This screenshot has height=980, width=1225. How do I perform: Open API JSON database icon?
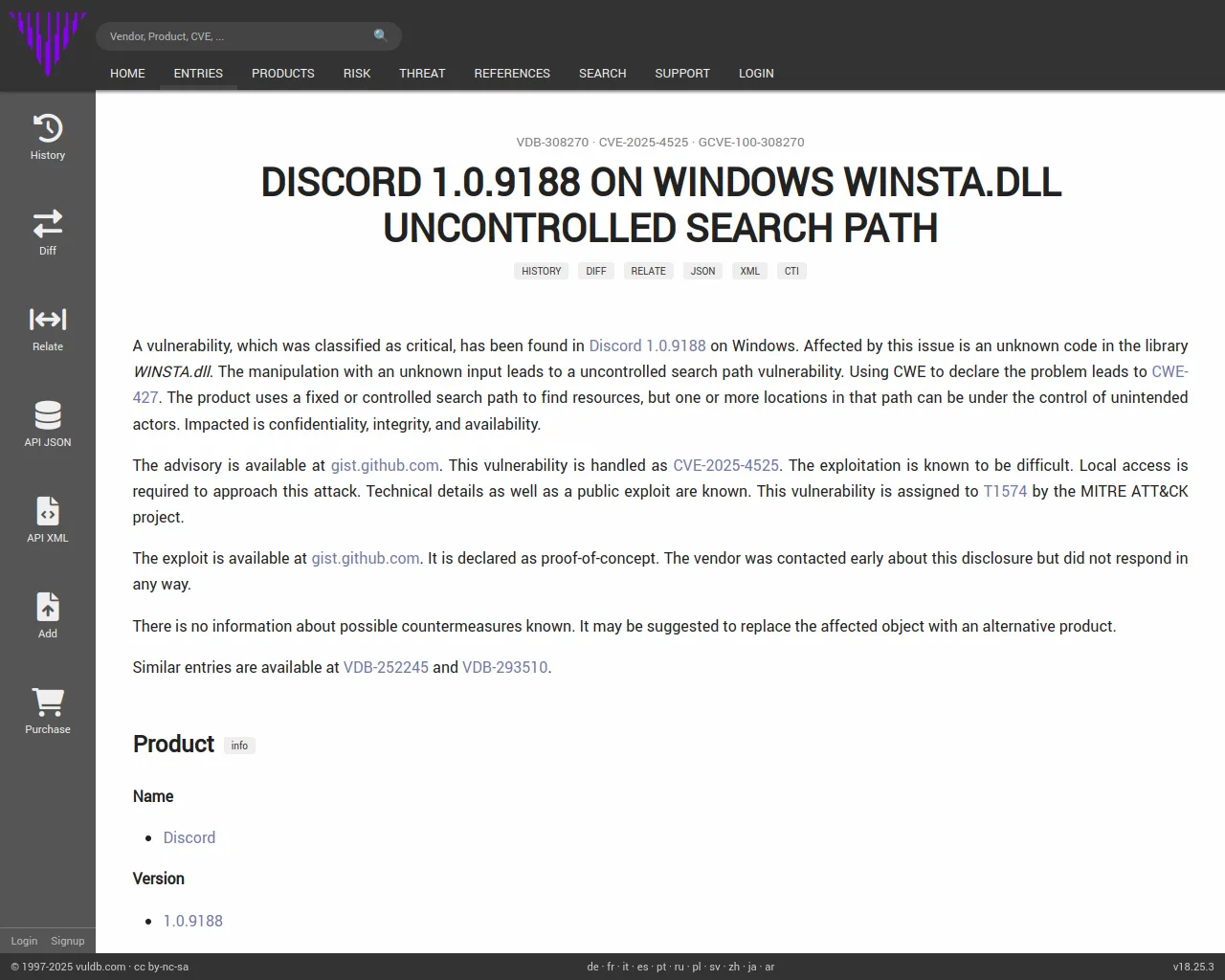click(x=48, y=415)
